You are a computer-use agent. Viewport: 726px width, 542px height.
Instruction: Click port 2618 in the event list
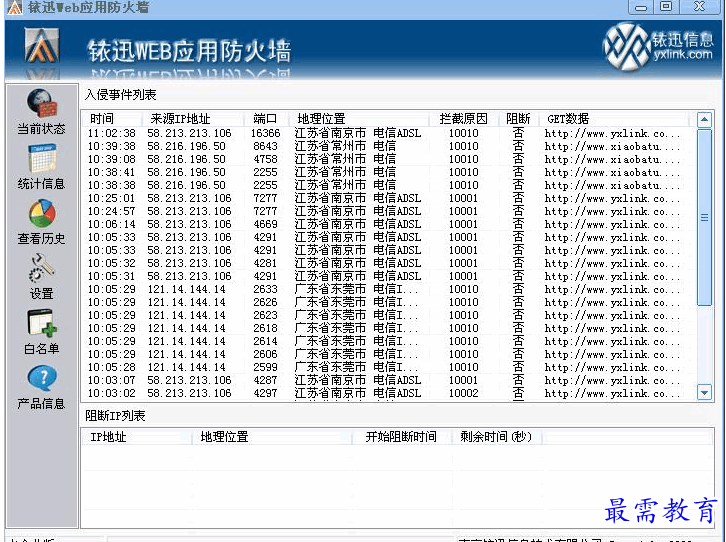pos(265,328)
